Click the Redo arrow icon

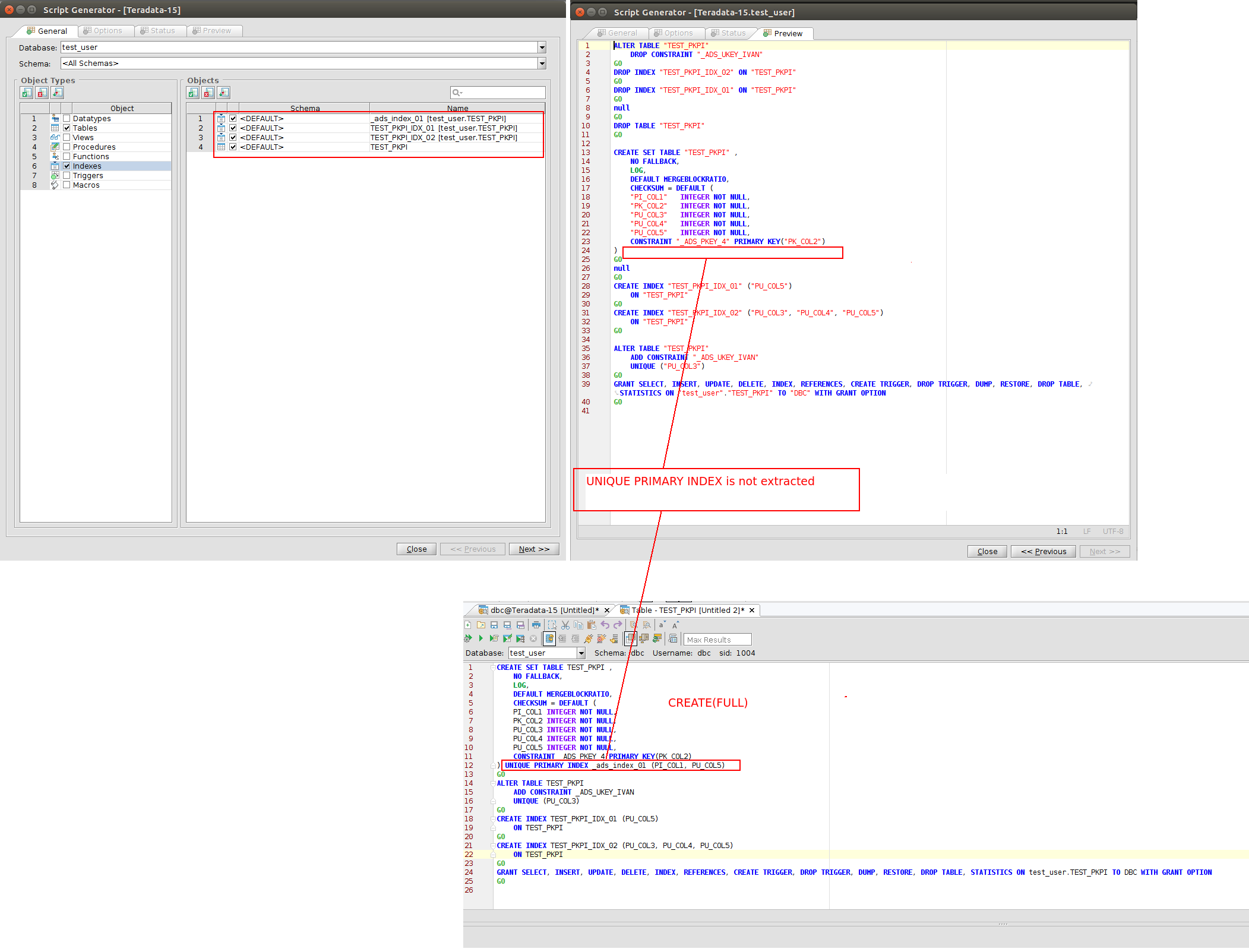(618, 625)
